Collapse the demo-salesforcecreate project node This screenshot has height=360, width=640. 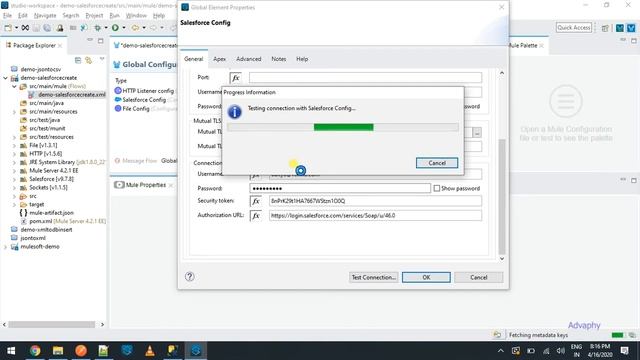pos(6,78)
